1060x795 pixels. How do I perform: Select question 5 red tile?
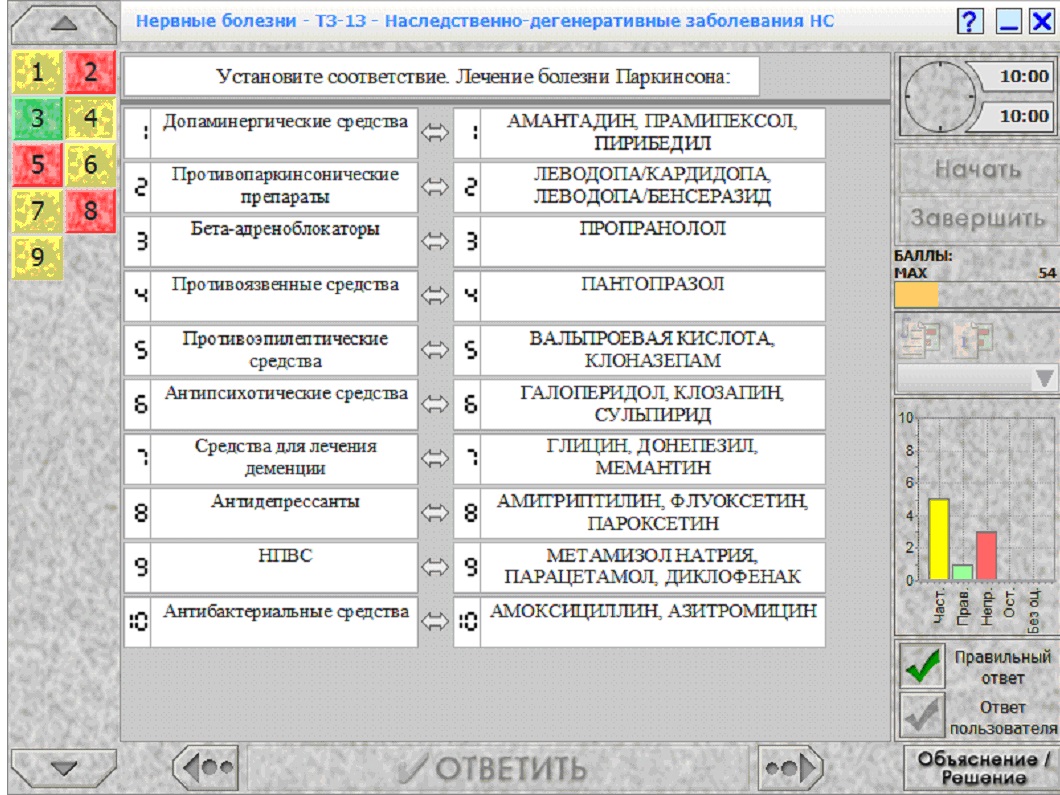[x=37, y=164]
